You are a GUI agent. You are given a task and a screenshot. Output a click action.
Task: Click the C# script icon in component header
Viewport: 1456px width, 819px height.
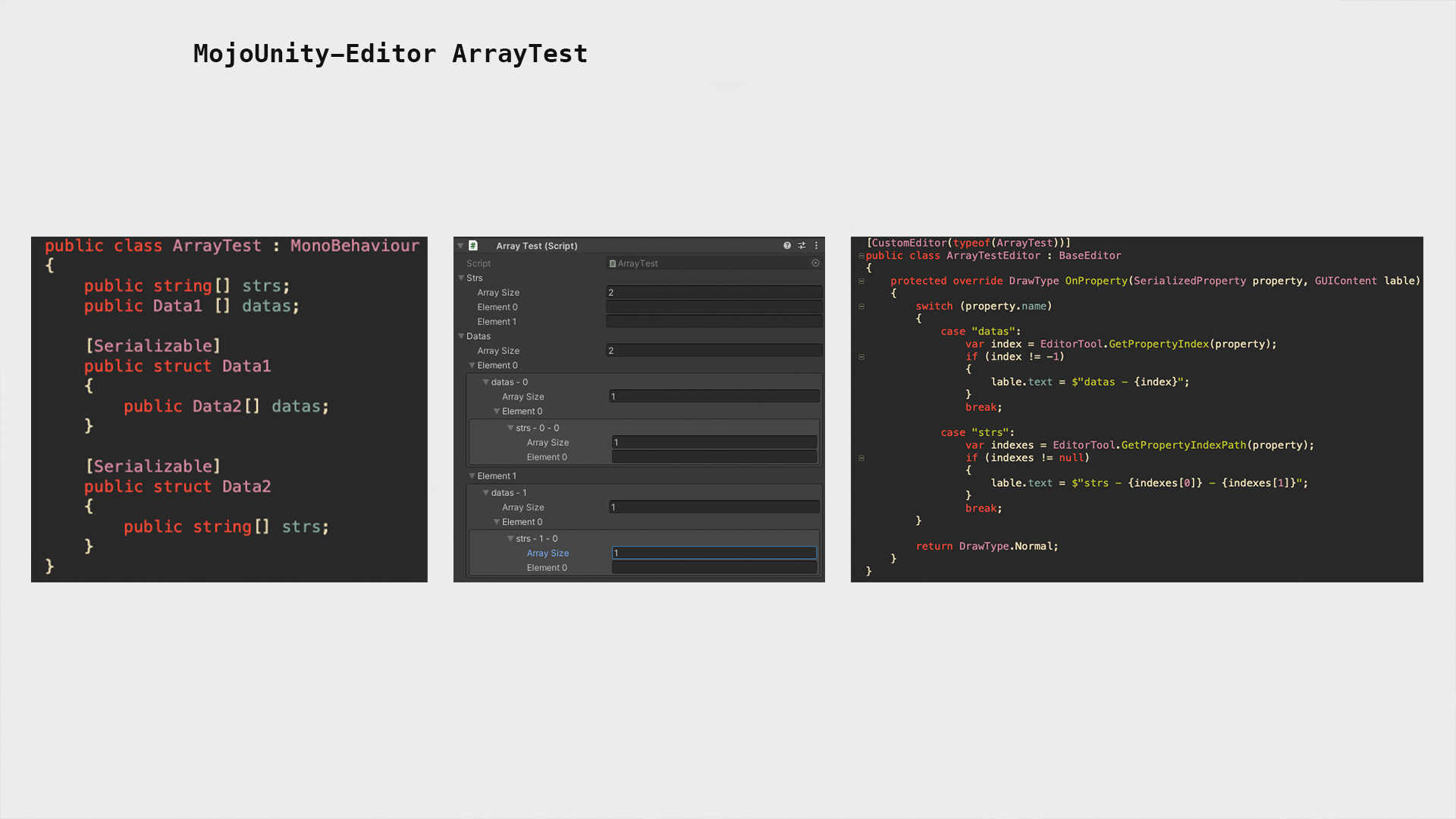[473, 246]
